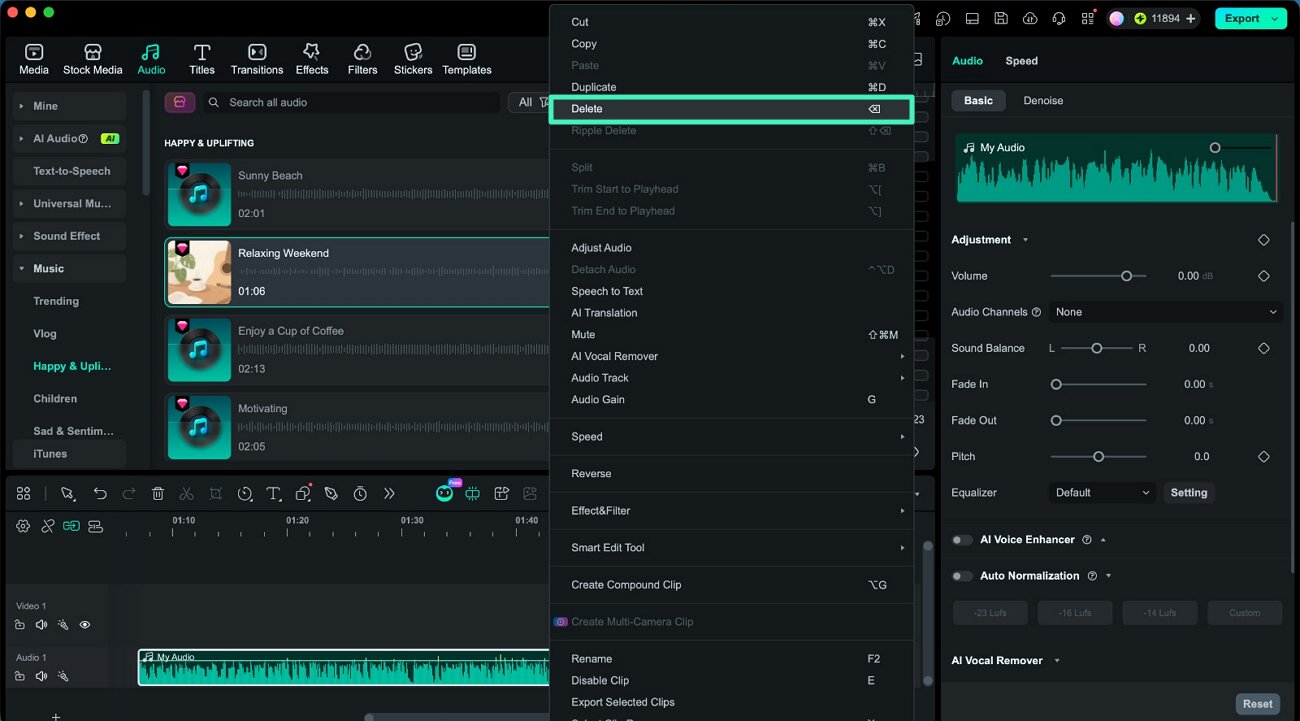Click the Search all audio field
Image resolution: width=1300 pixels, height=721 pixels.
pyautogui.click(x=351, y=102)
